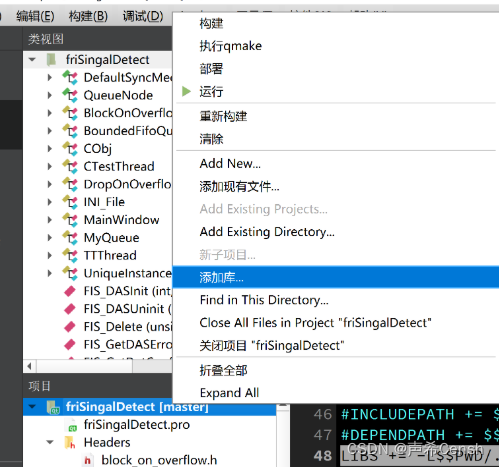Expand the INI_File class node
Viewport: 499px width, 467px height.
50,202
